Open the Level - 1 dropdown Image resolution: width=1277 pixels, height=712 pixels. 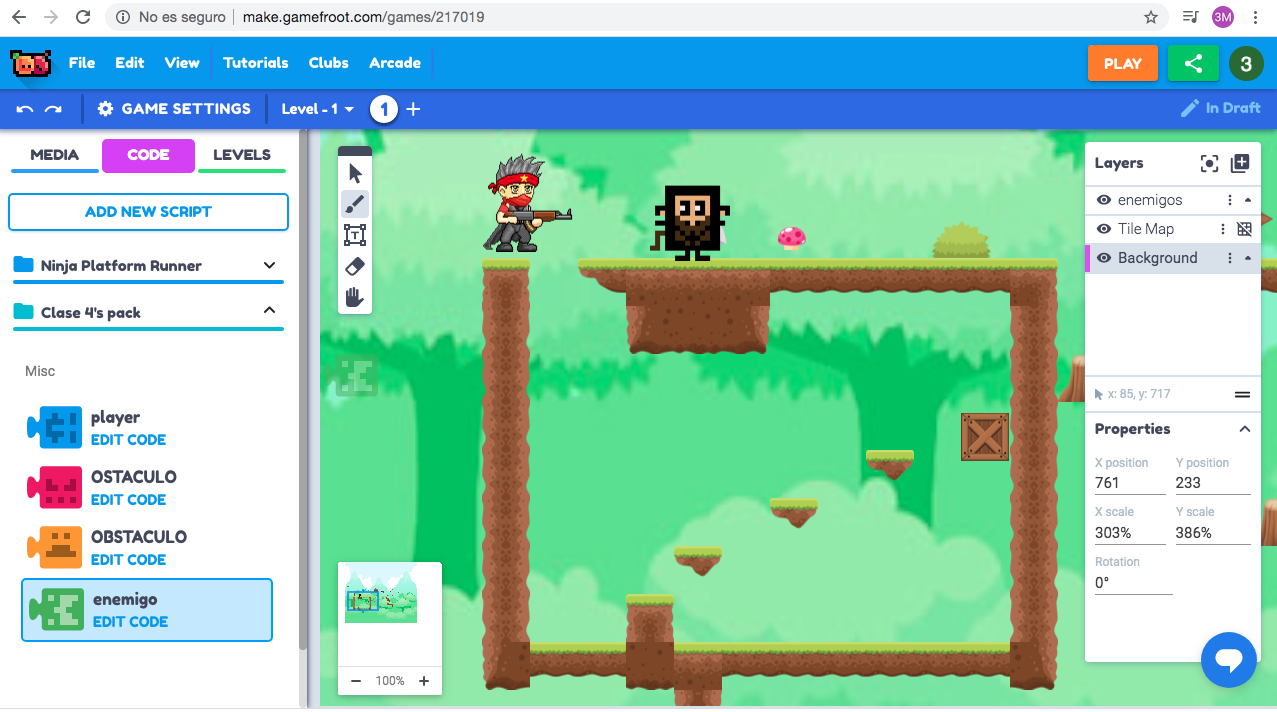pyautogui.click(x=318, y=109)
